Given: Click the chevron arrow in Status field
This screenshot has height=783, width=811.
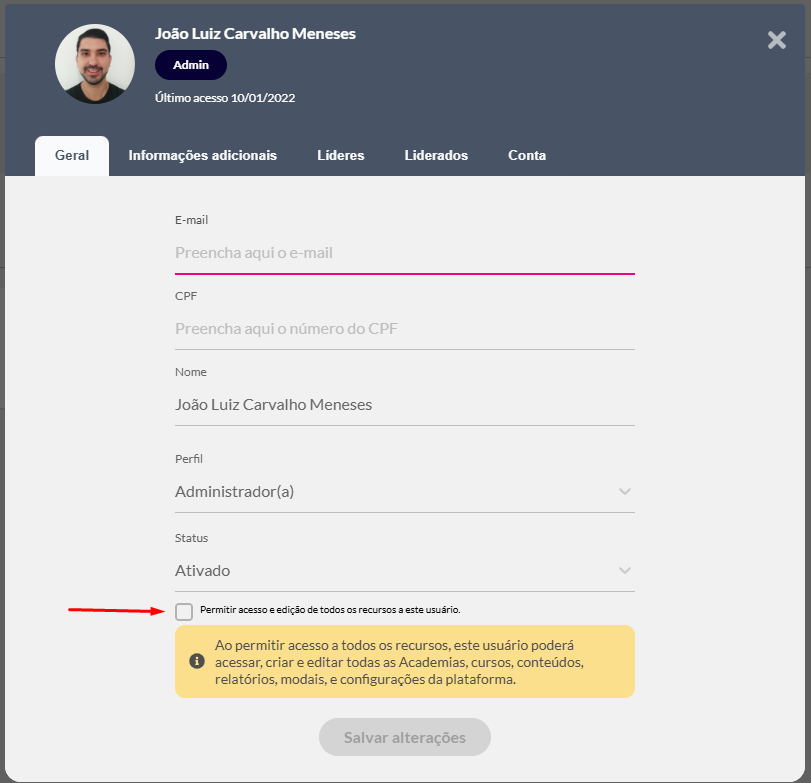Looking at the screenshot, I should coord(625,571).
